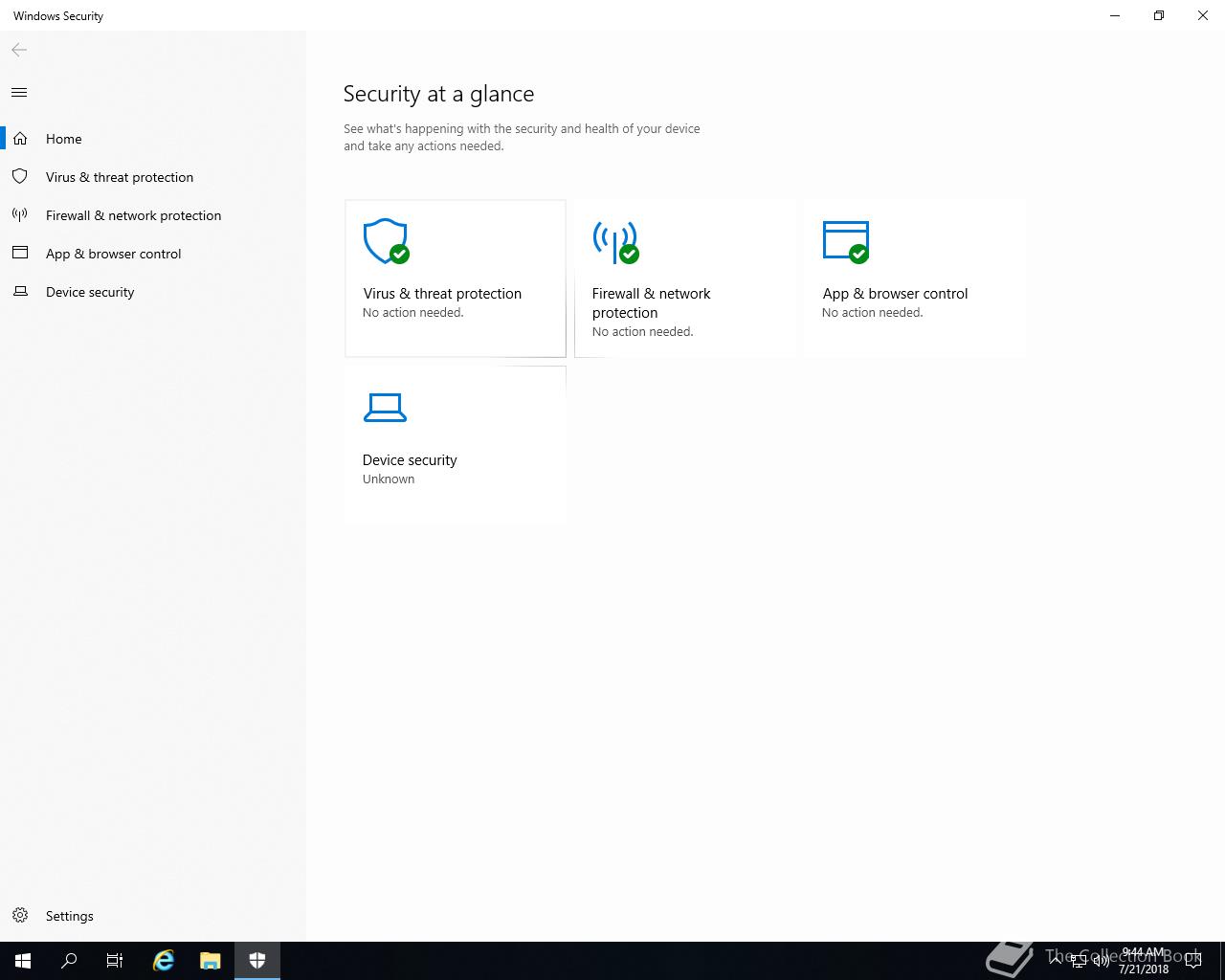1225x980 pixels.
Task: Click the large shield icon on Virus & threat card
Action: coord(386,241)
